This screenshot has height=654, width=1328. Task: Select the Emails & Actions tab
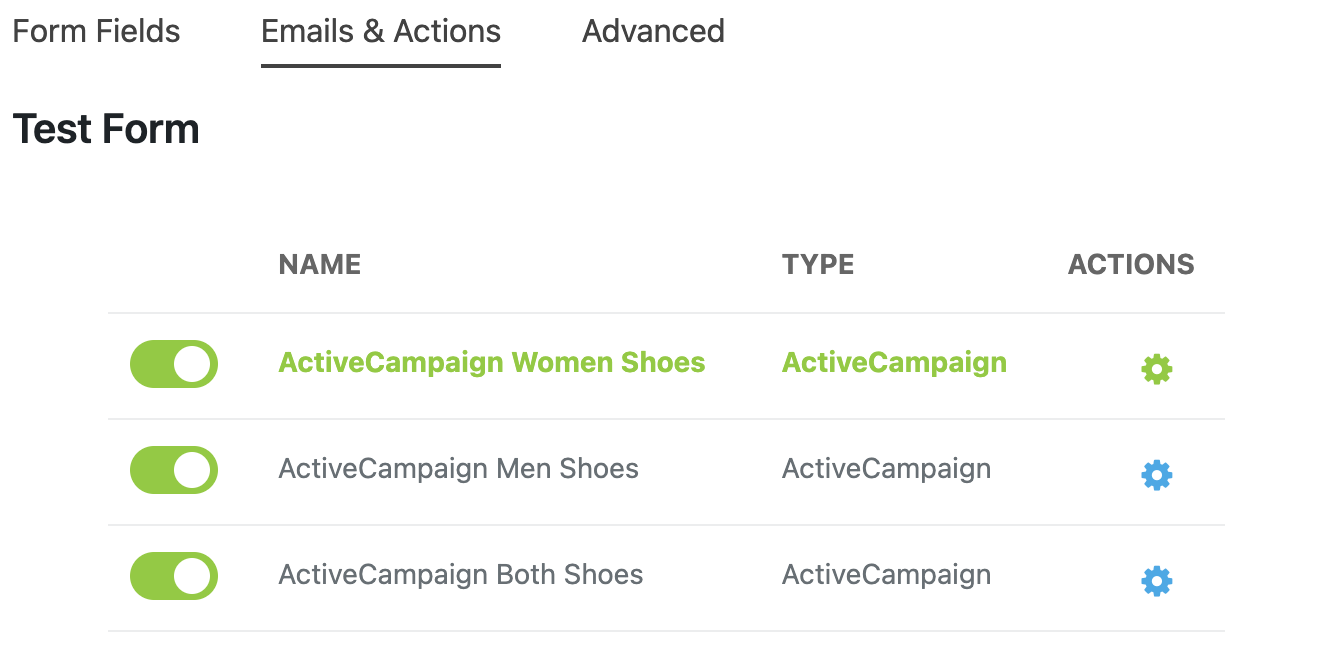tap(381, 32)
